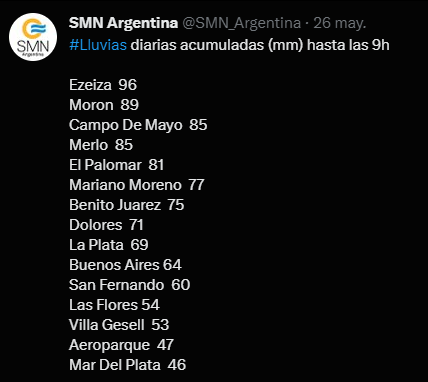Open the @SMN_Argentina handle link
The height and width of the screenshot is (382, 428).
click(x=242, y=23)
